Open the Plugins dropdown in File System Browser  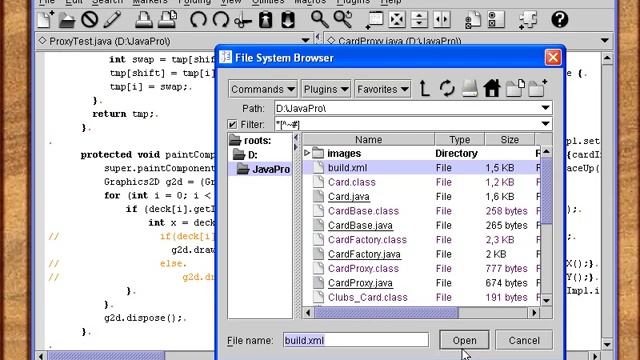[326, 89]
